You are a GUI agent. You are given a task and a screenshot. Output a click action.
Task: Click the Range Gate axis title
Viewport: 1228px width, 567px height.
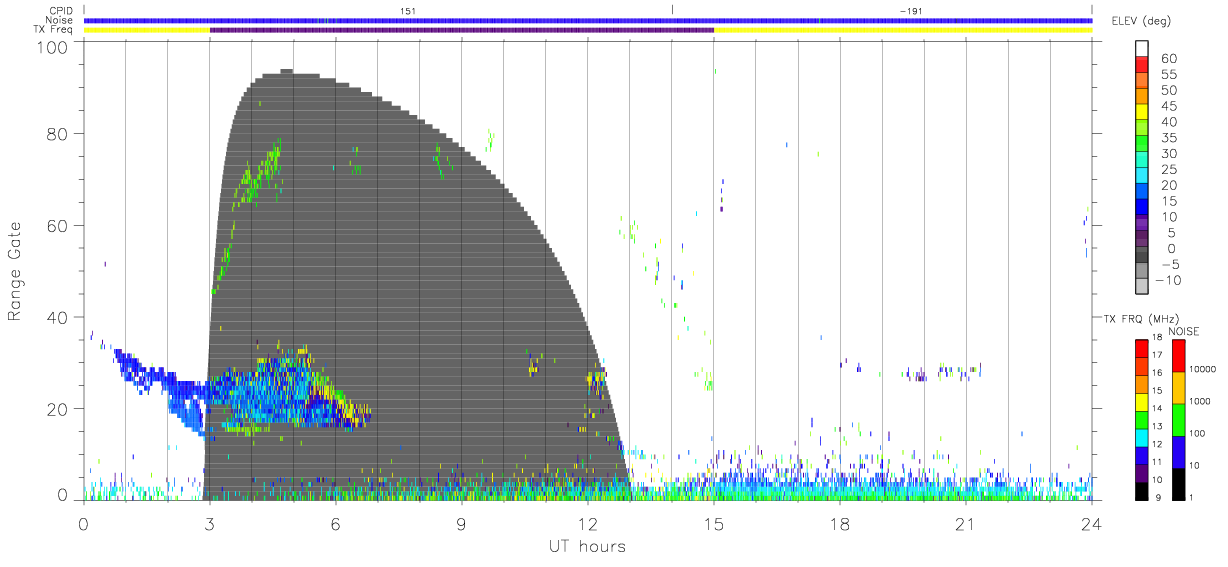(16, 271)
